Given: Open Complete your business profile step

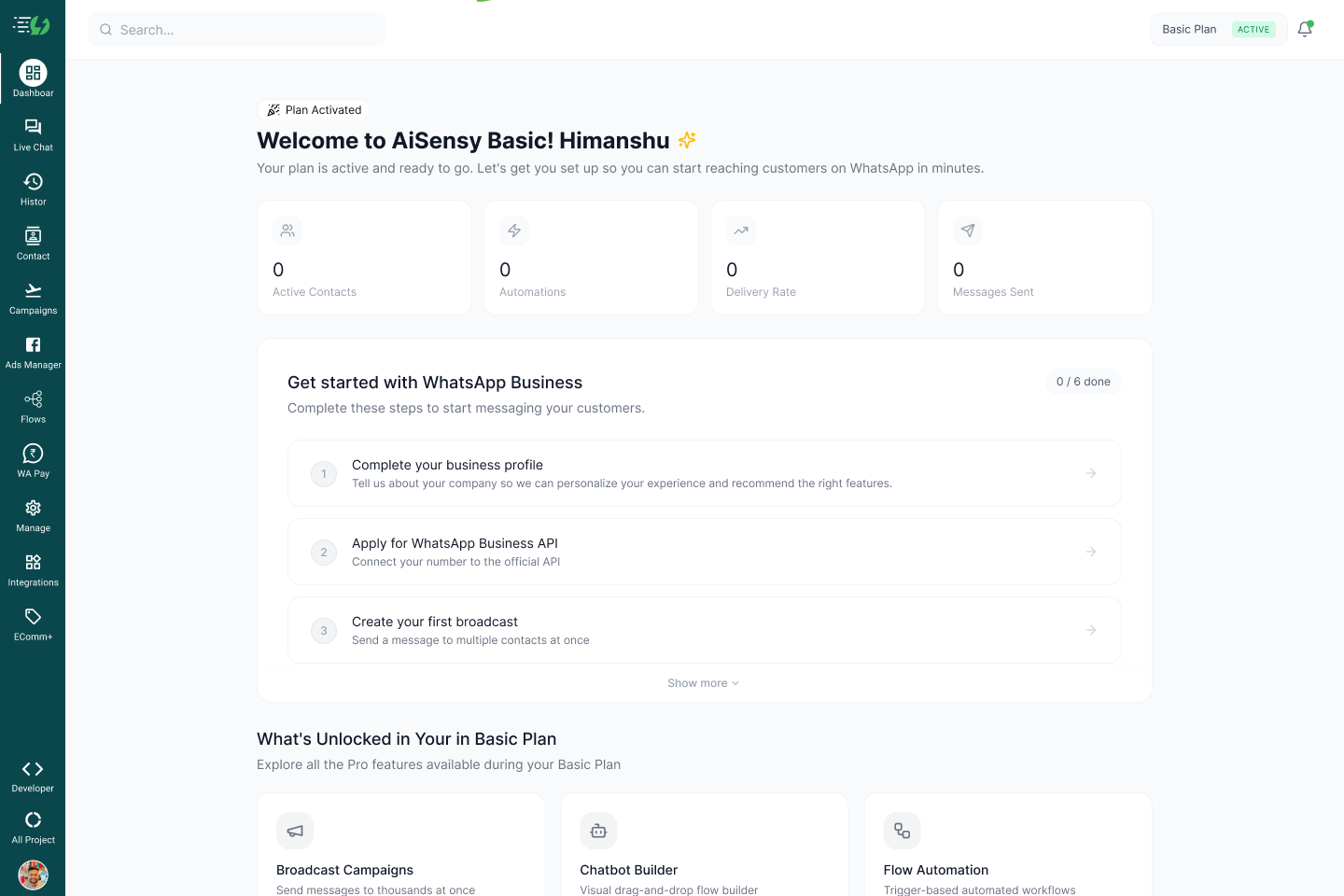Looking at the screenshot, I should [x=703, y=472].
